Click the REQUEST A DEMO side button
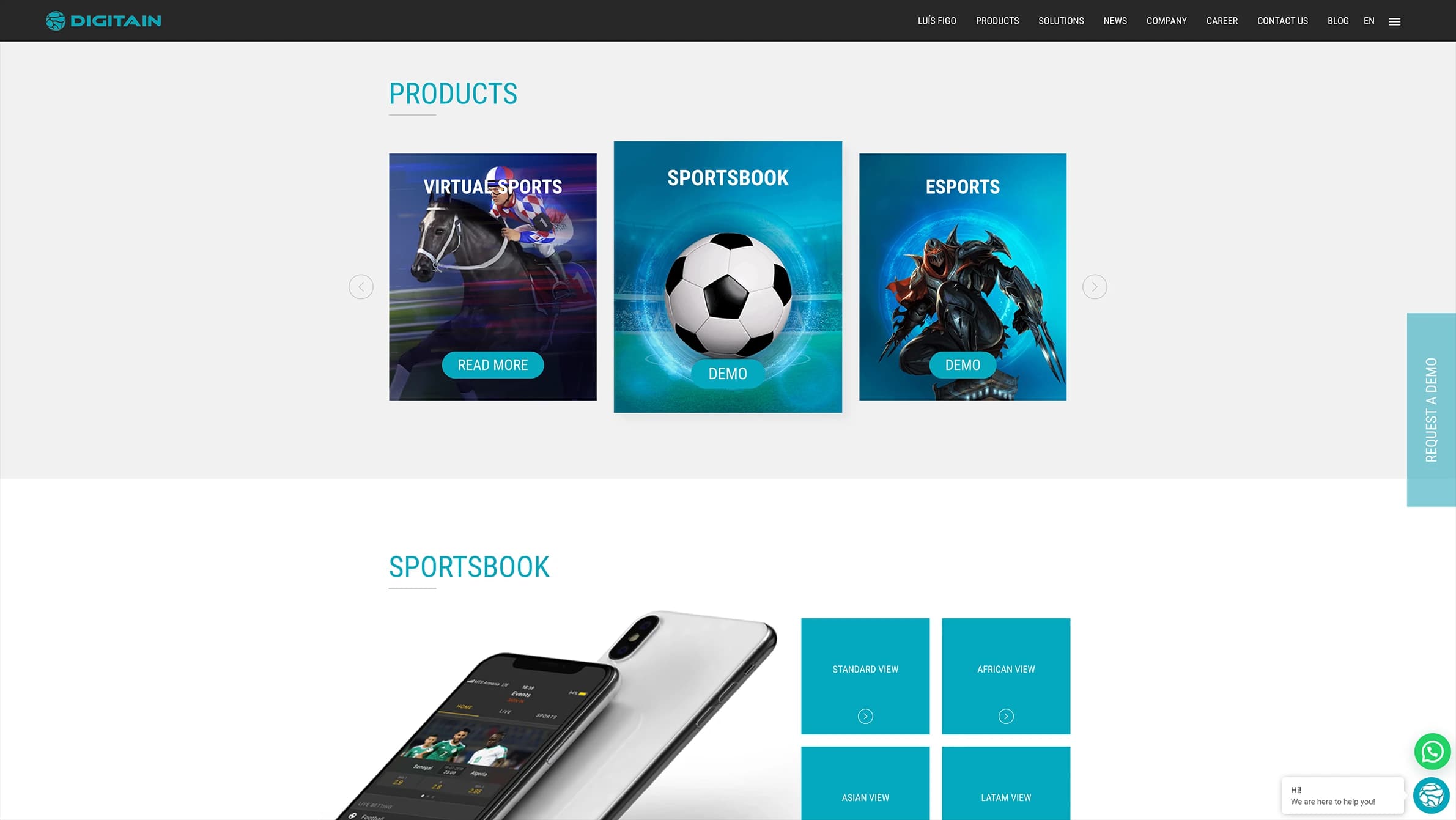 [1430, 410]
